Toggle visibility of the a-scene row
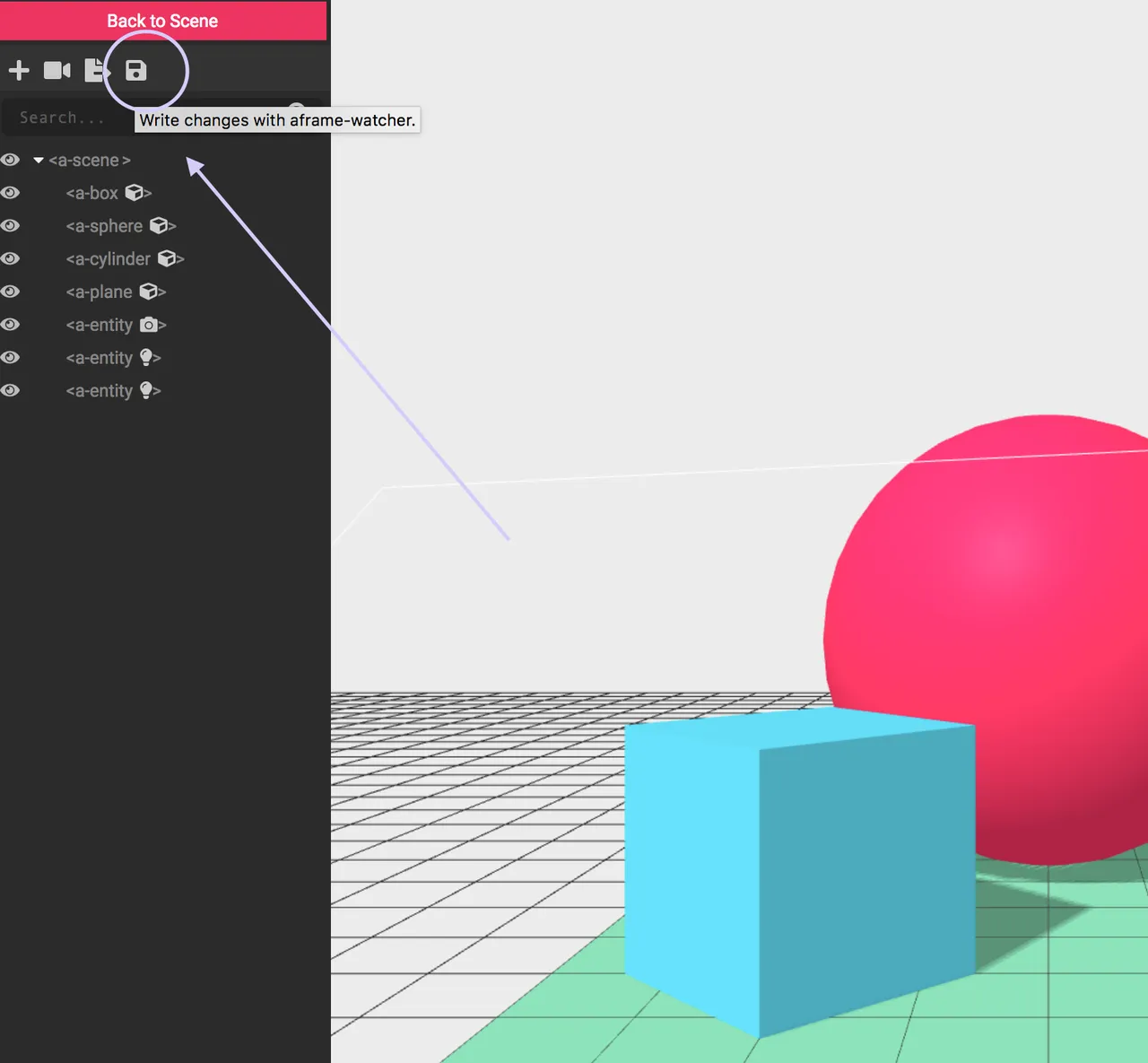This screenshot has width=1148, height=1063. pyautogui.click(x=11, y=161)
